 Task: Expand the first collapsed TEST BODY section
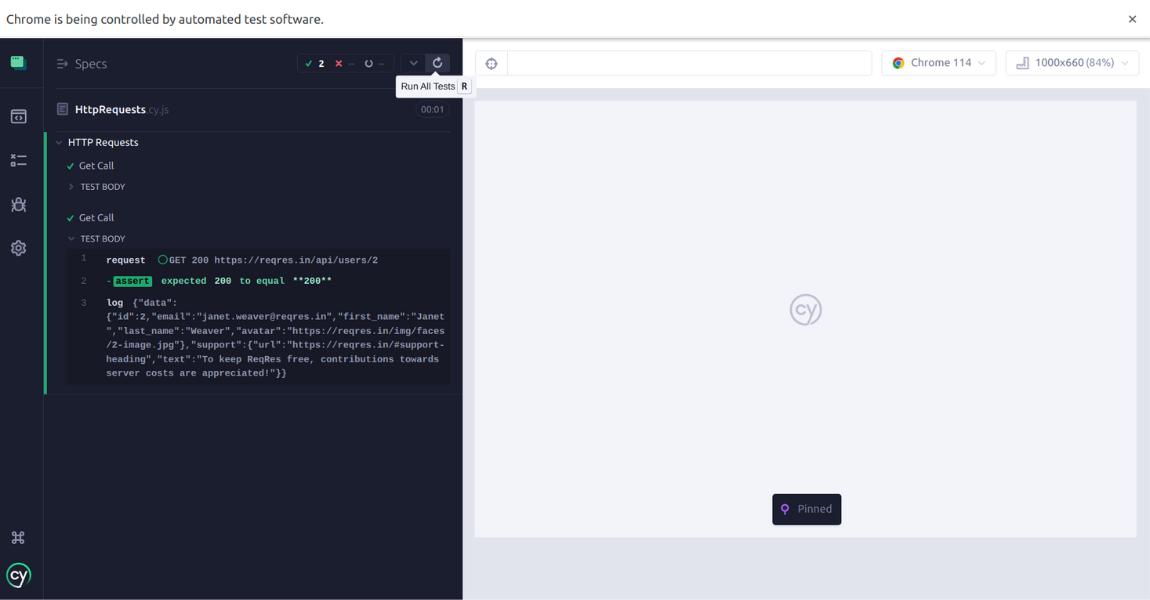click(x=102, y=186)
